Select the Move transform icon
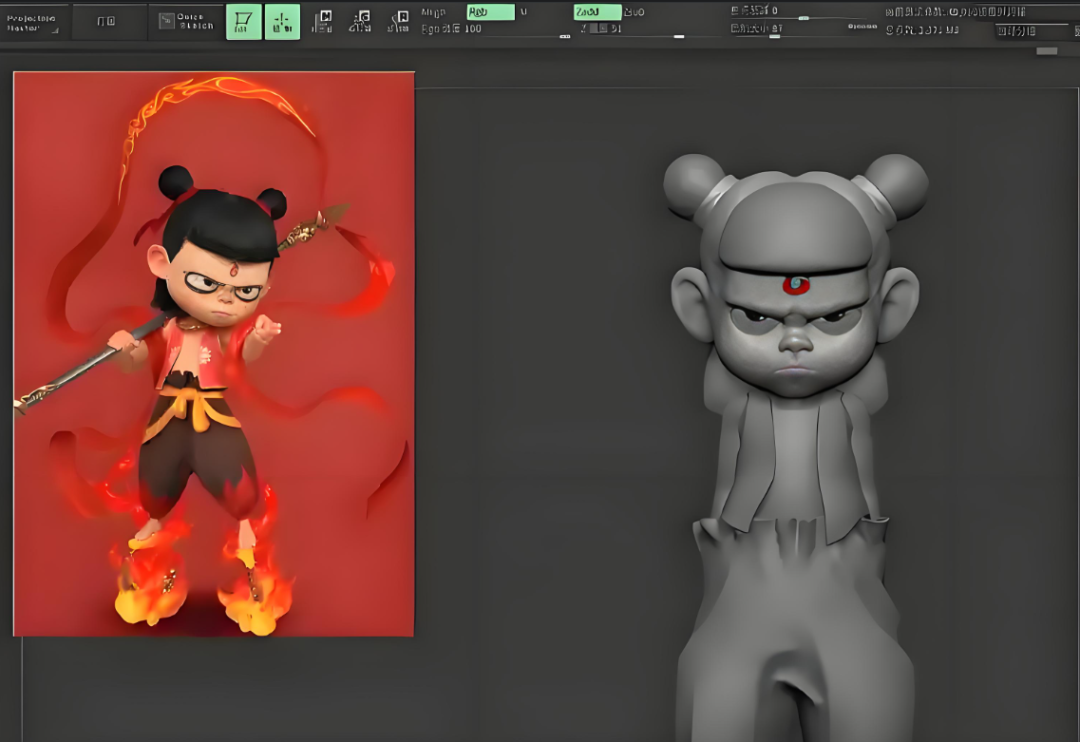This screenshot has width=1080, height=742. click(322, 22)
